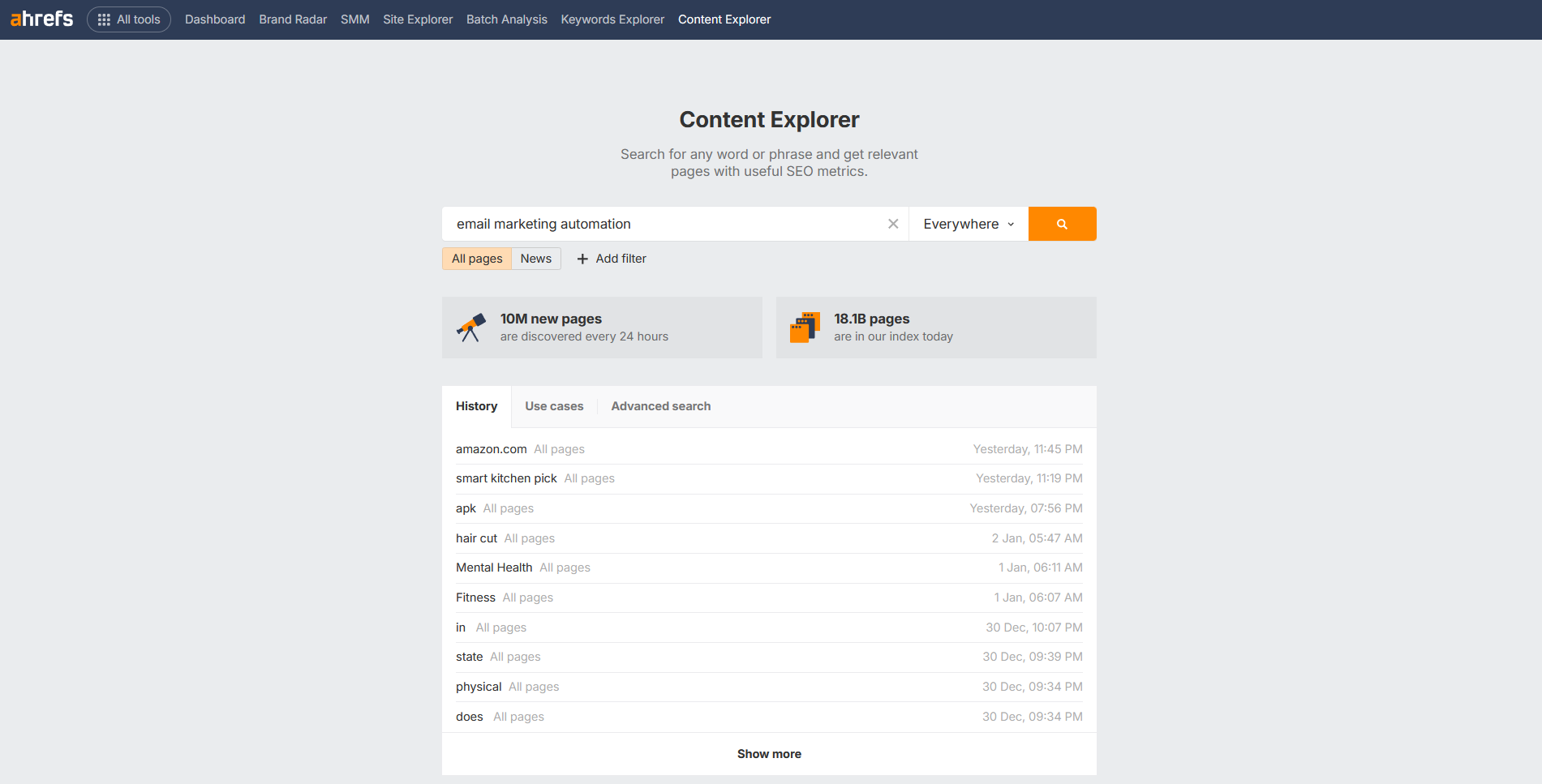Screen dimensions: 1542x784
Task: Open the amazon.com history entry
Action: pyautogui.click(x=491, y=449)
